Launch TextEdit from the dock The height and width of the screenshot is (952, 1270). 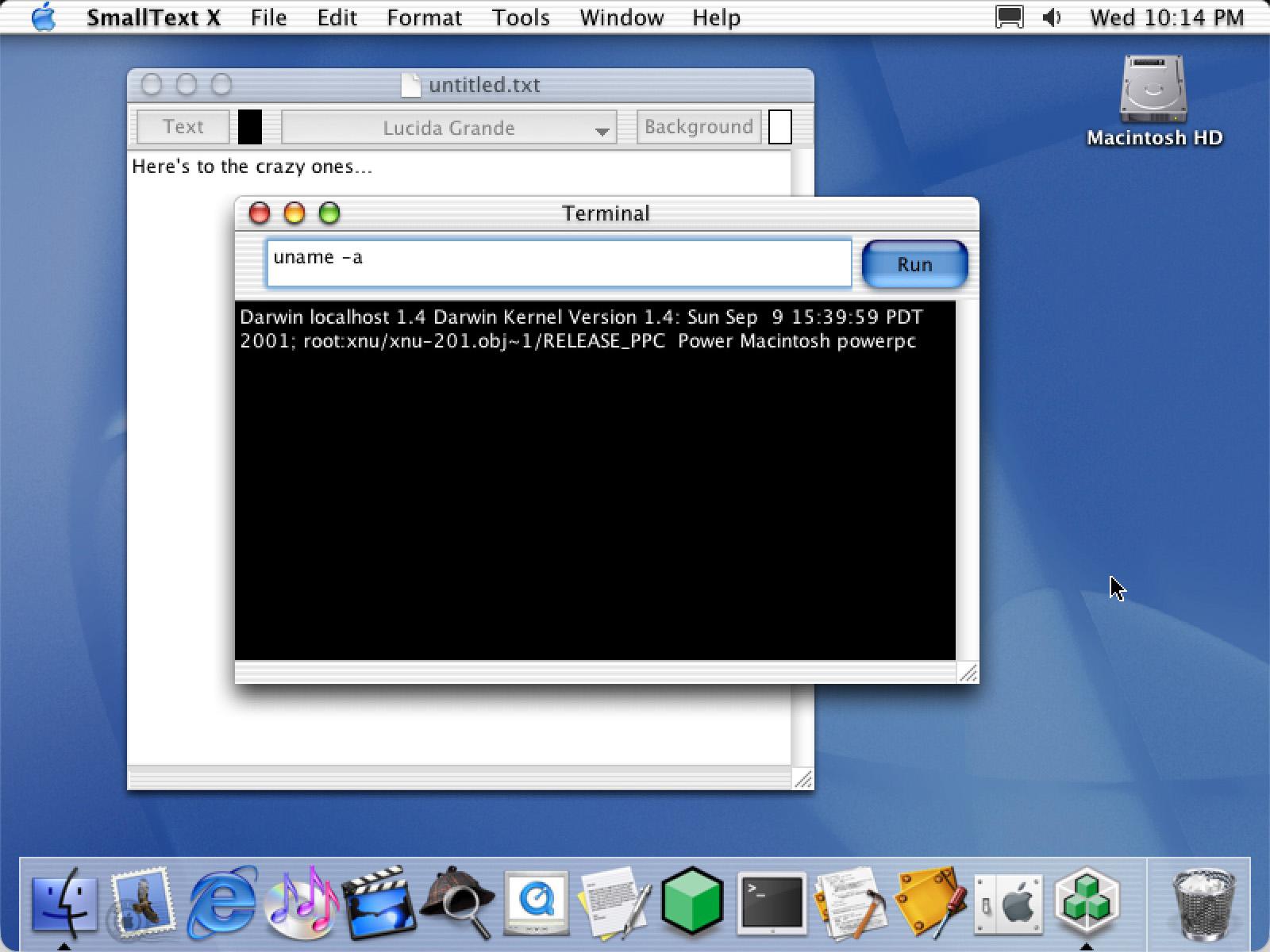[615, 902]
